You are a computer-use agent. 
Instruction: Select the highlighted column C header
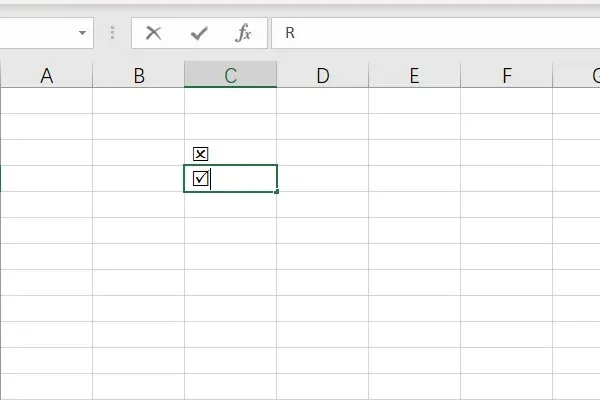[230, 75]
